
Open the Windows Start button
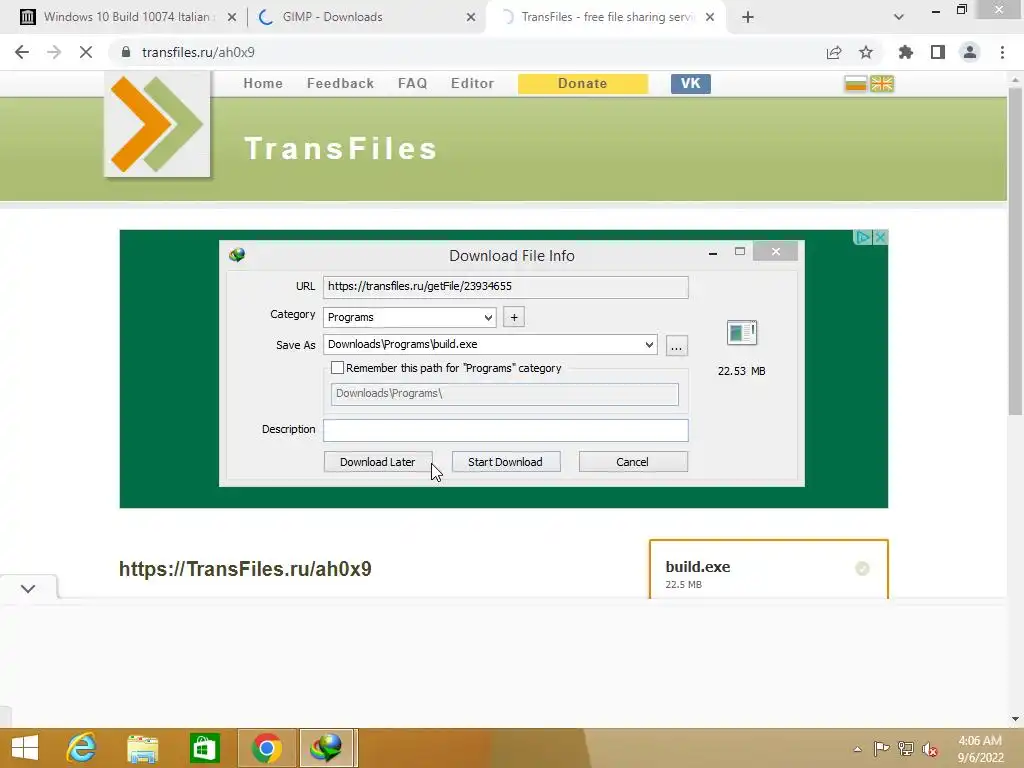click(x=25, y=748)
